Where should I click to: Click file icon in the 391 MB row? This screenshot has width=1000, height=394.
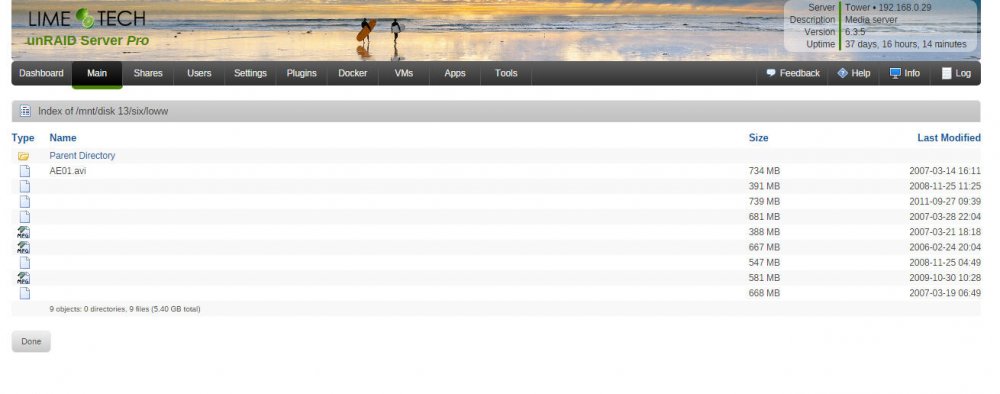pyautogui.click(x=24, y=186)
